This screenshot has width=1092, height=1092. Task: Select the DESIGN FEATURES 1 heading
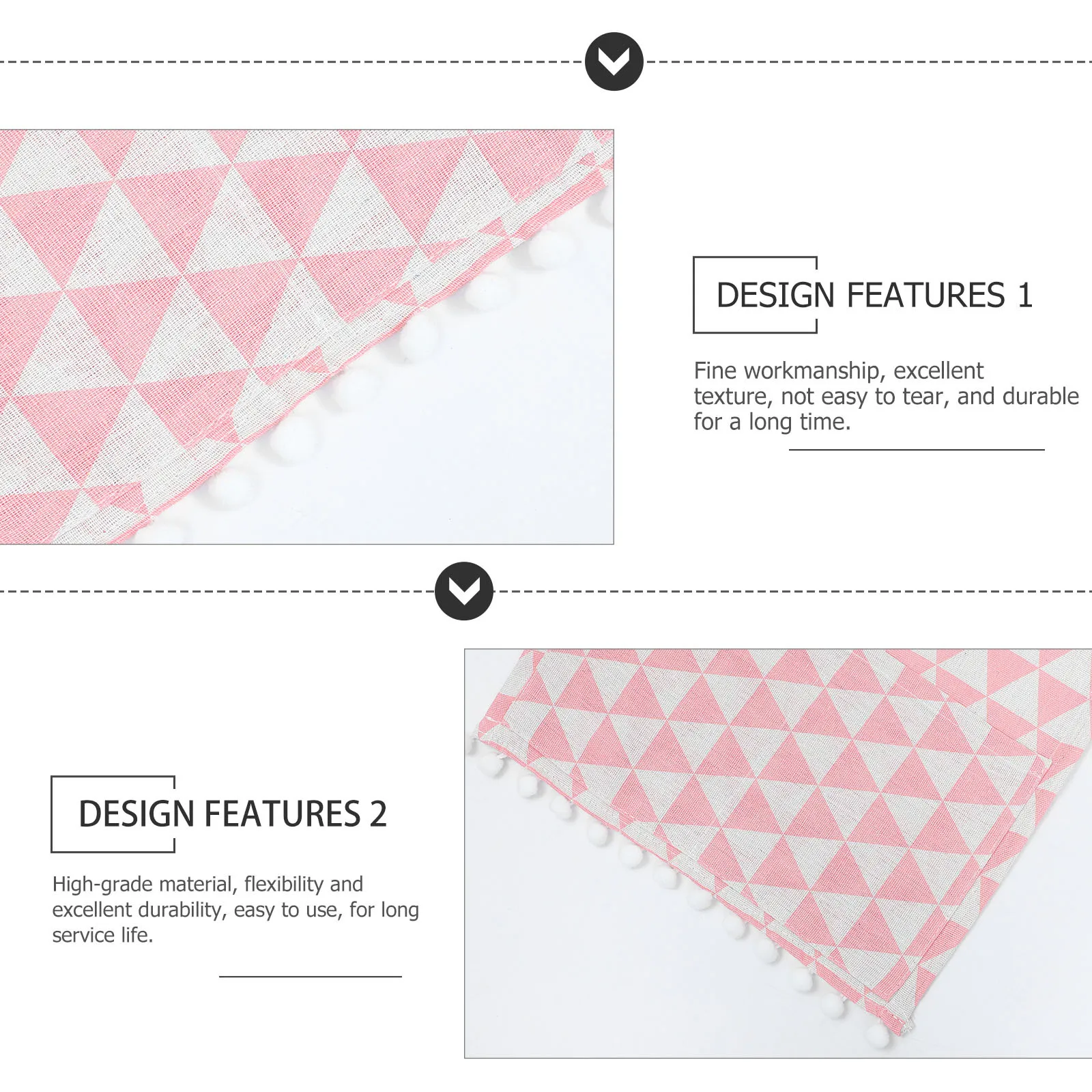coord(874,295)
